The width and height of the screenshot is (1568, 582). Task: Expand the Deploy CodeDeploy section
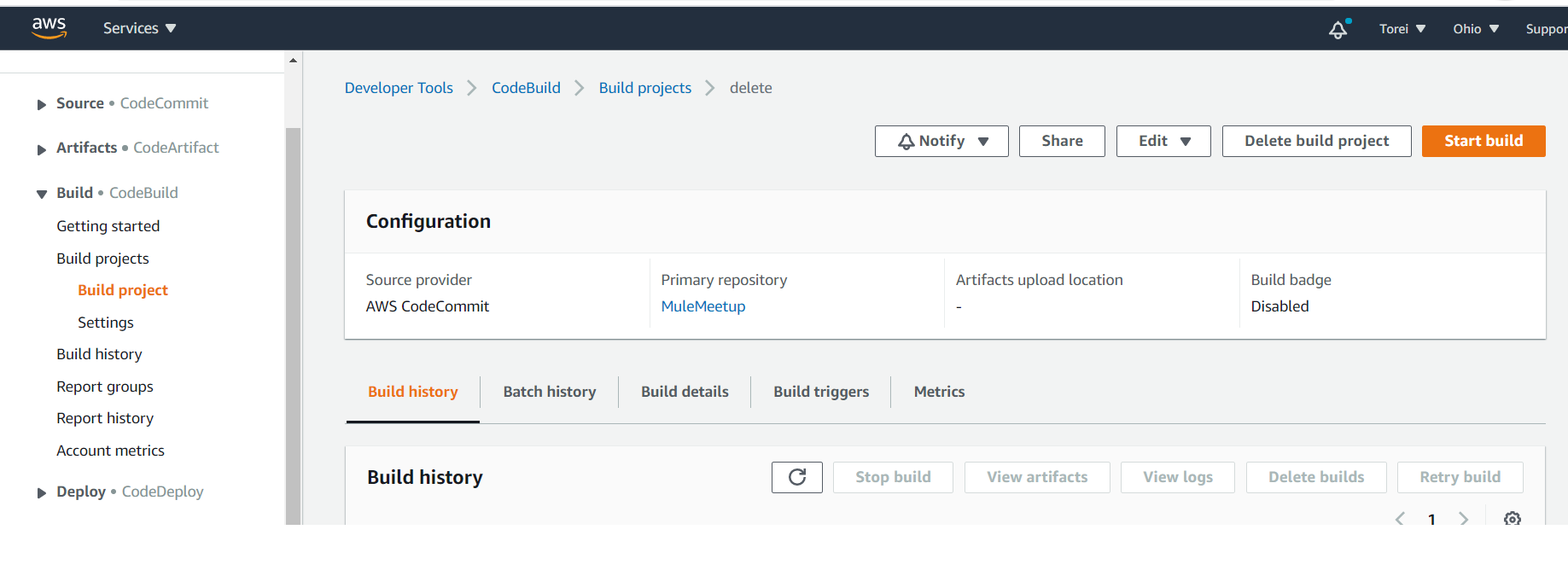click(41, 492)
